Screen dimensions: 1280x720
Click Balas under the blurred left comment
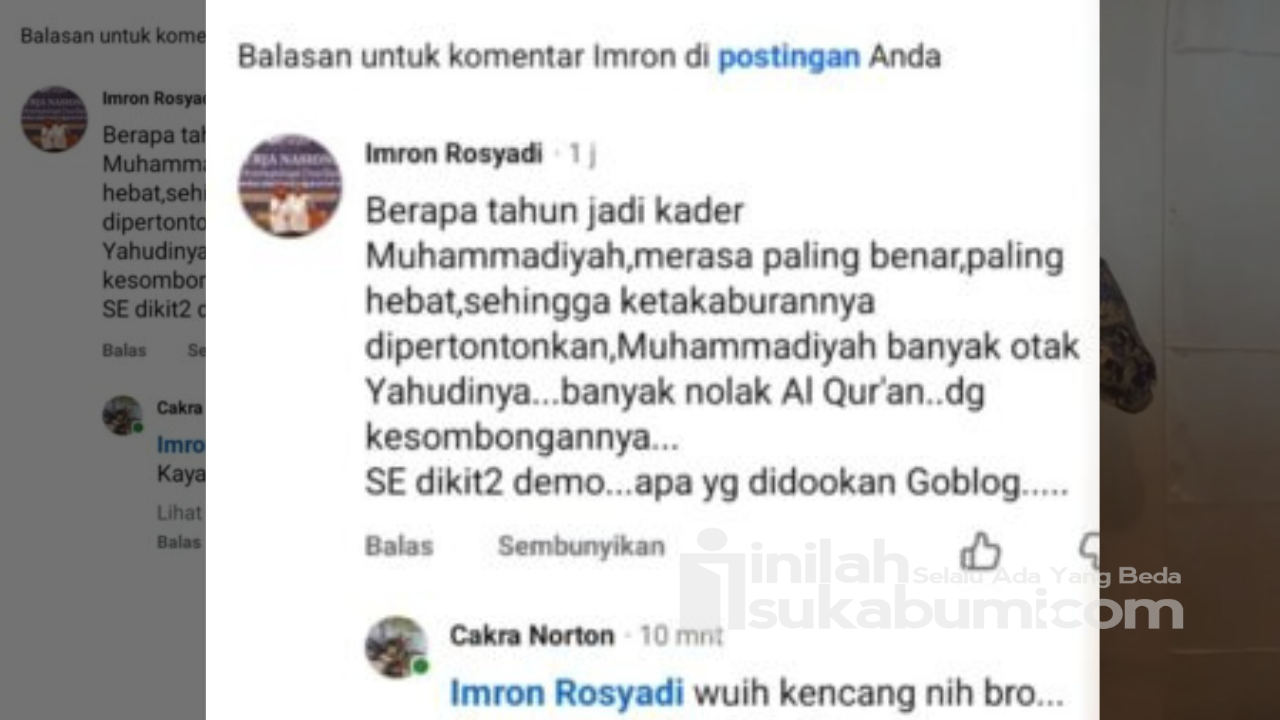click(124, 350)
